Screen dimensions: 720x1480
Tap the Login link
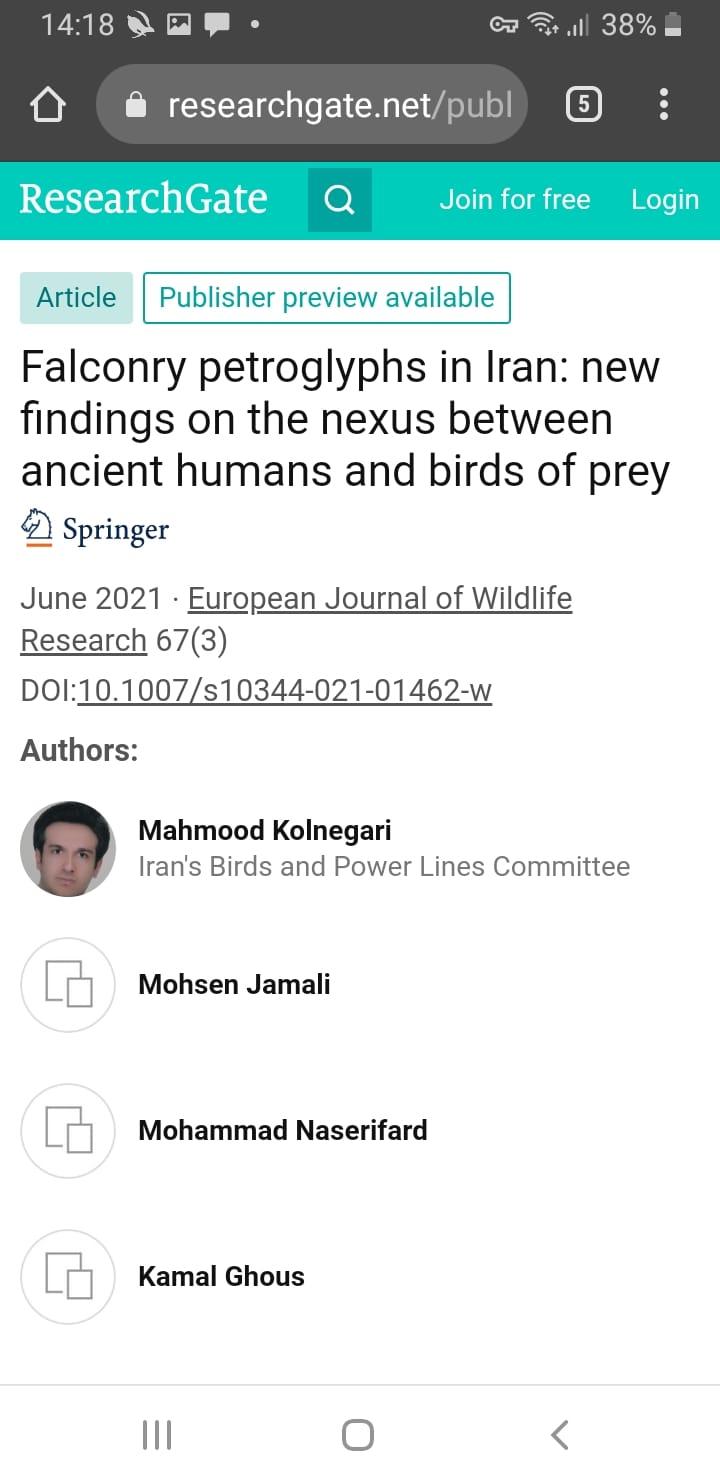pos(664,199)
